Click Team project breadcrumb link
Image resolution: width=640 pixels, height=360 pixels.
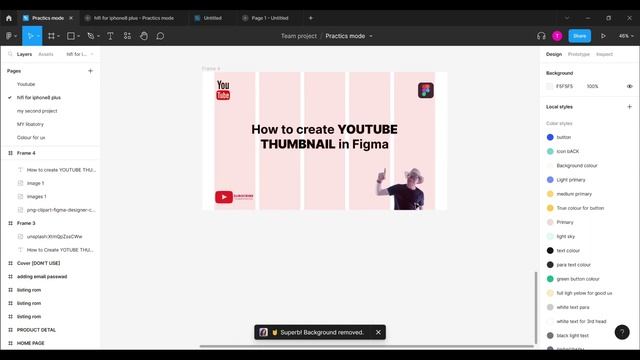299,36
